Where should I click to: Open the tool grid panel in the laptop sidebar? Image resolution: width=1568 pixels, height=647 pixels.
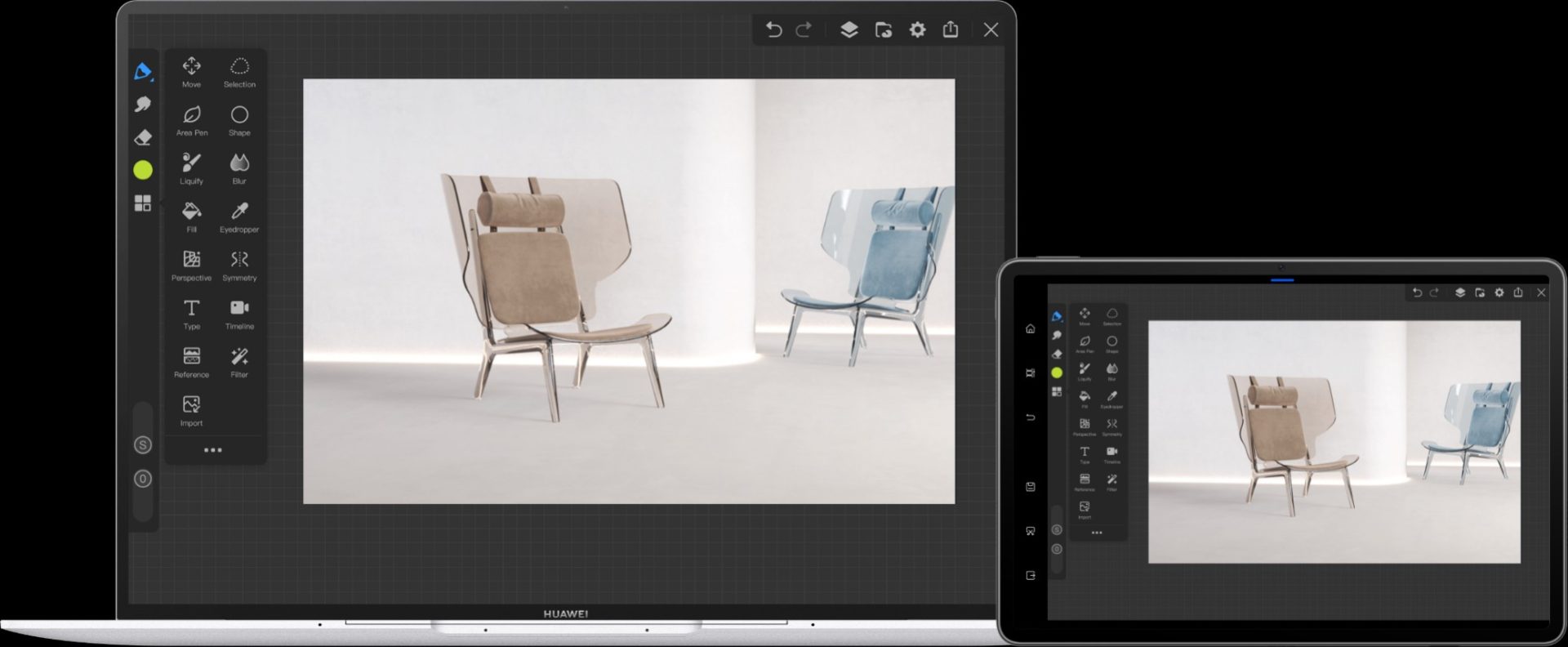click(143, 203)
